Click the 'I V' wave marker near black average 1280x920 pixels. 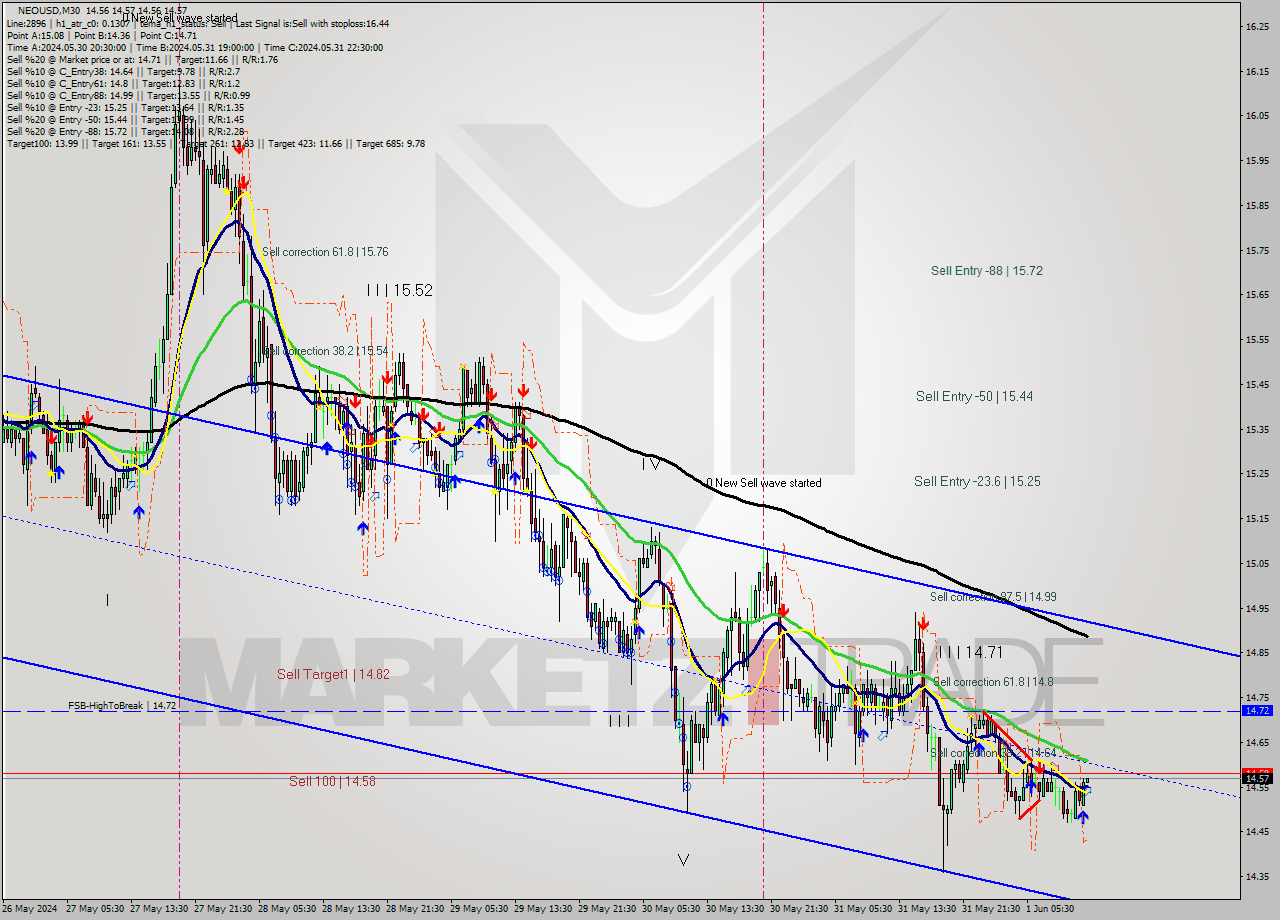coord(650,464)
